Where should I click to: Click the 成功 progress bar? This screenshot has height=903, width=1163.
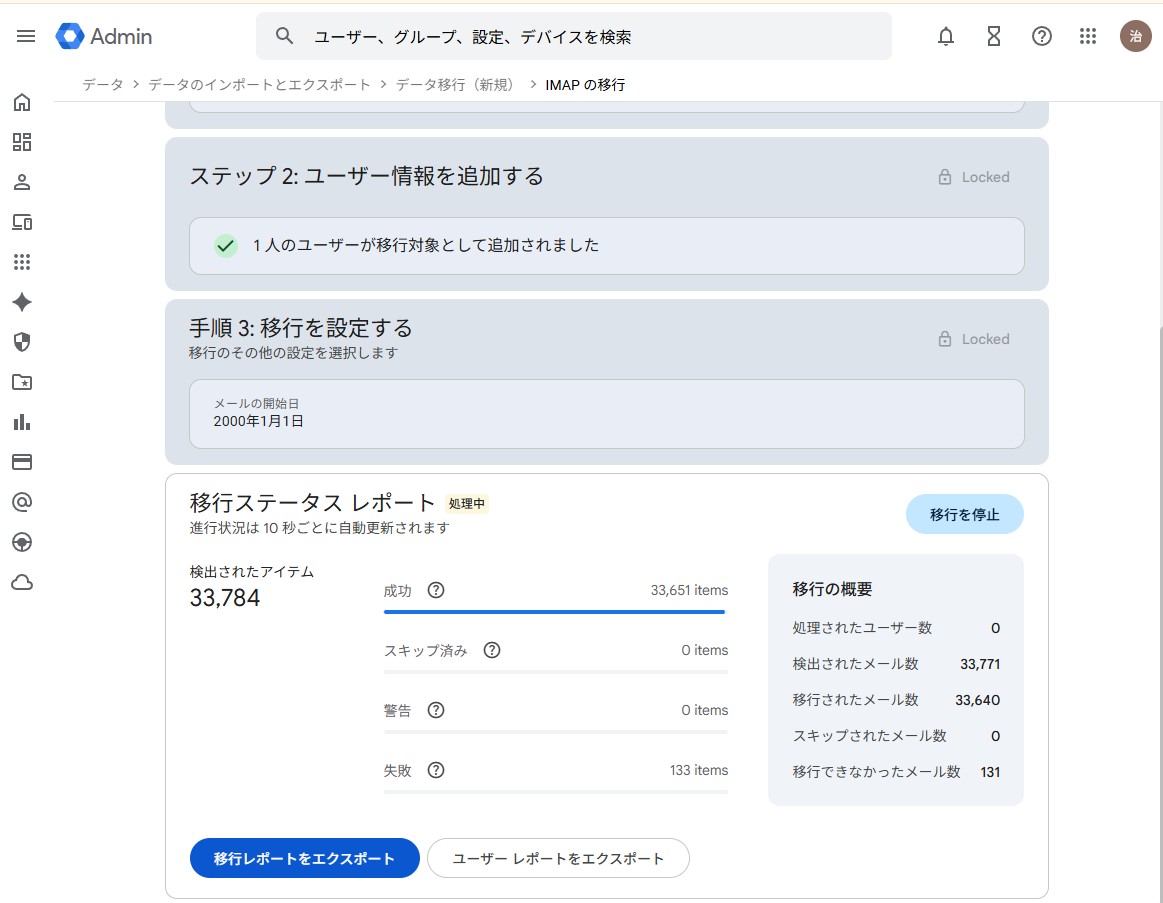pyautogui.click(x=555, y=611)
